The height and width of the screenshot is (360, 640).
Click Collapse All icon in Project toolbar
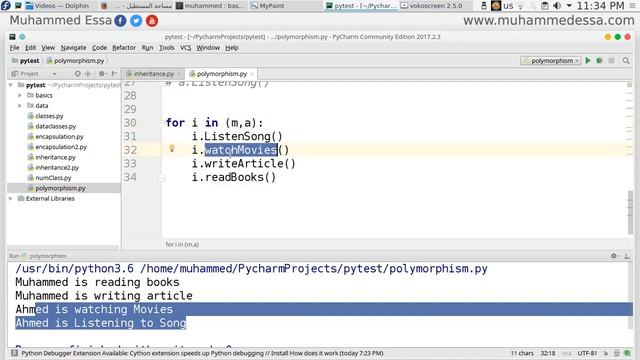tap(88, 73)
